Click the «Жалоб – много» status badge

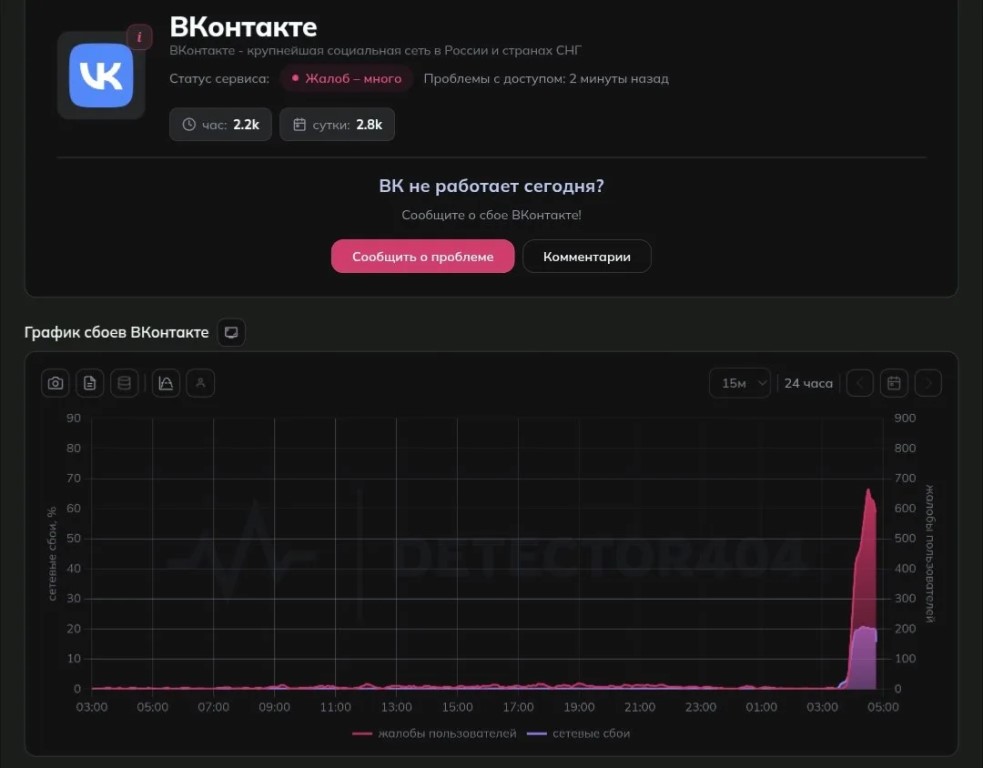[x=347, y=78]
